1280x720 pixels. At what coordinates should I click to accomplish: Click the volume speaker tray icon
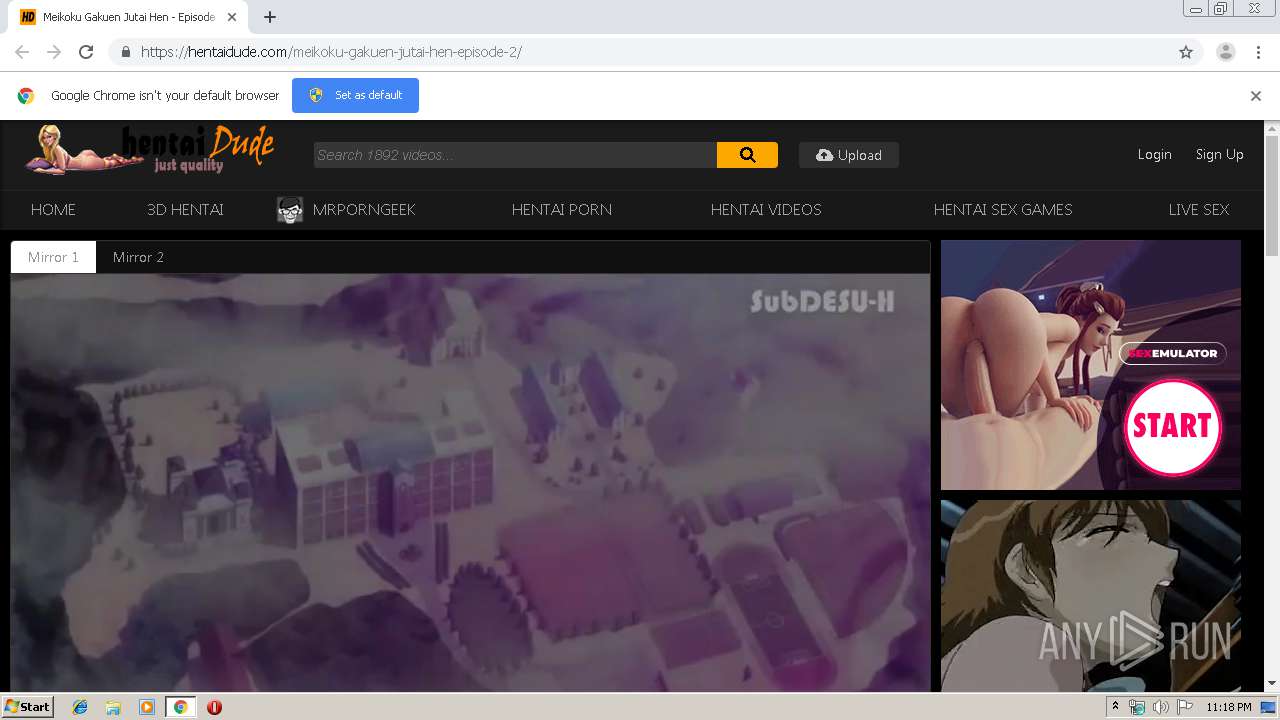(x=1160, y=707)
